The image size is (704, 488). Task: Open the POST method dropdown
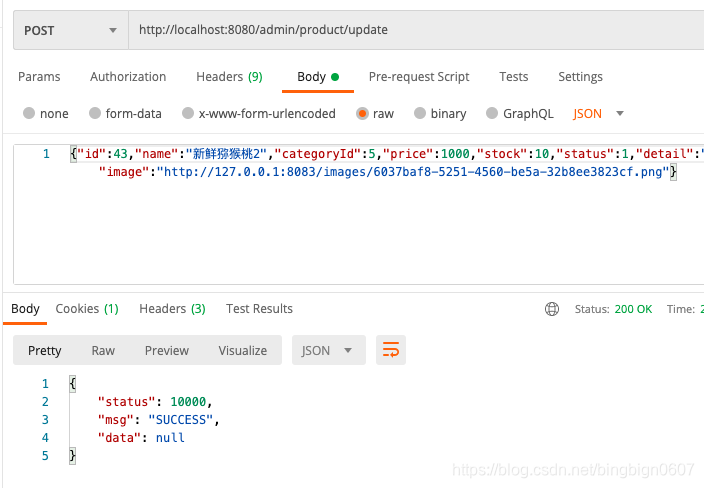(71, 30)
